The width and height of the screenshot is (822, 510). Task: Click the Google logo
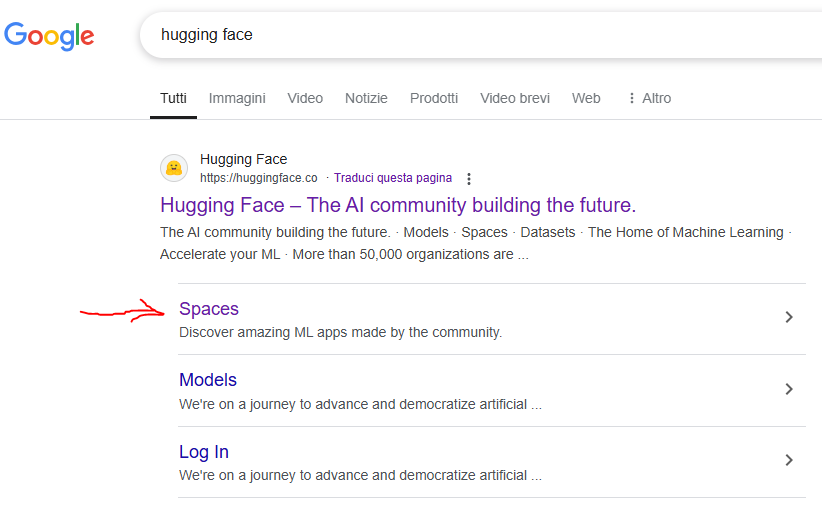(x=49, y=36)
